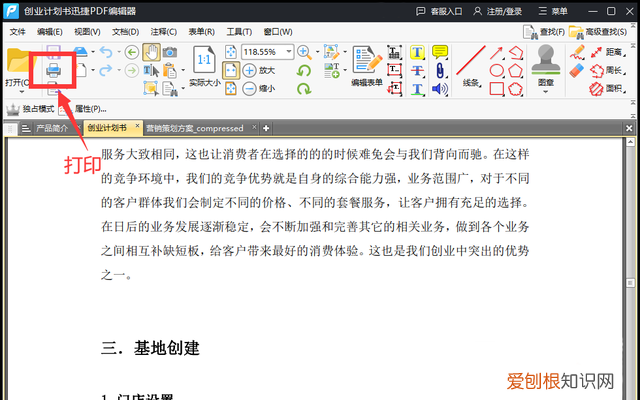This screenshot has width=640, height=400.
Task: Select the cloud shape tool
Action: pyautogui.click(x=515, y=89)
